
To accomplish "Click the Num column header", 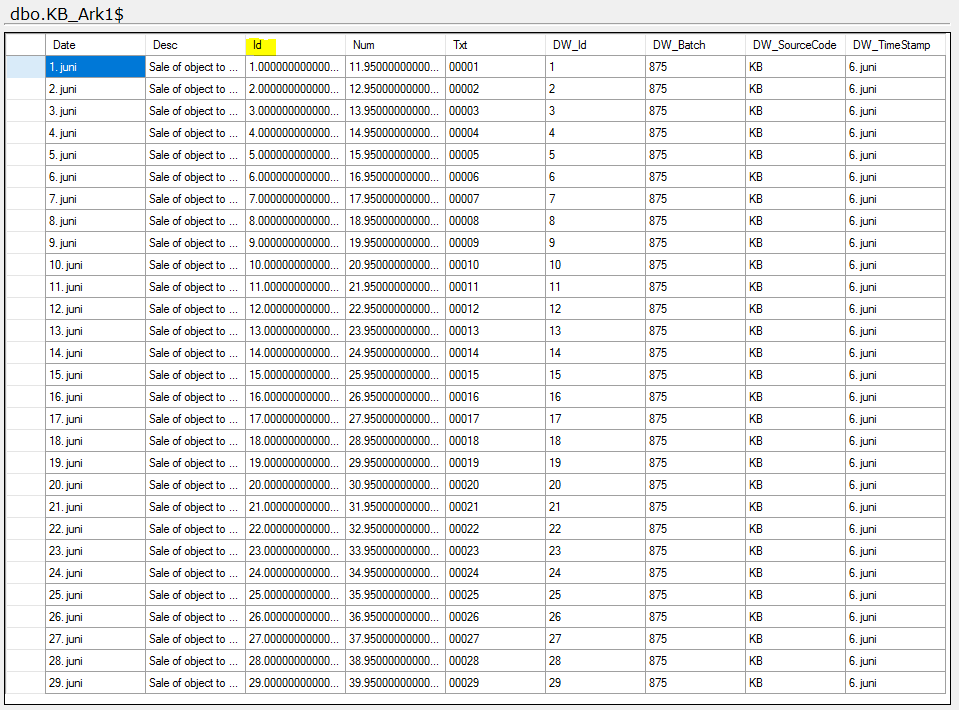I will (x=396, y=45).
